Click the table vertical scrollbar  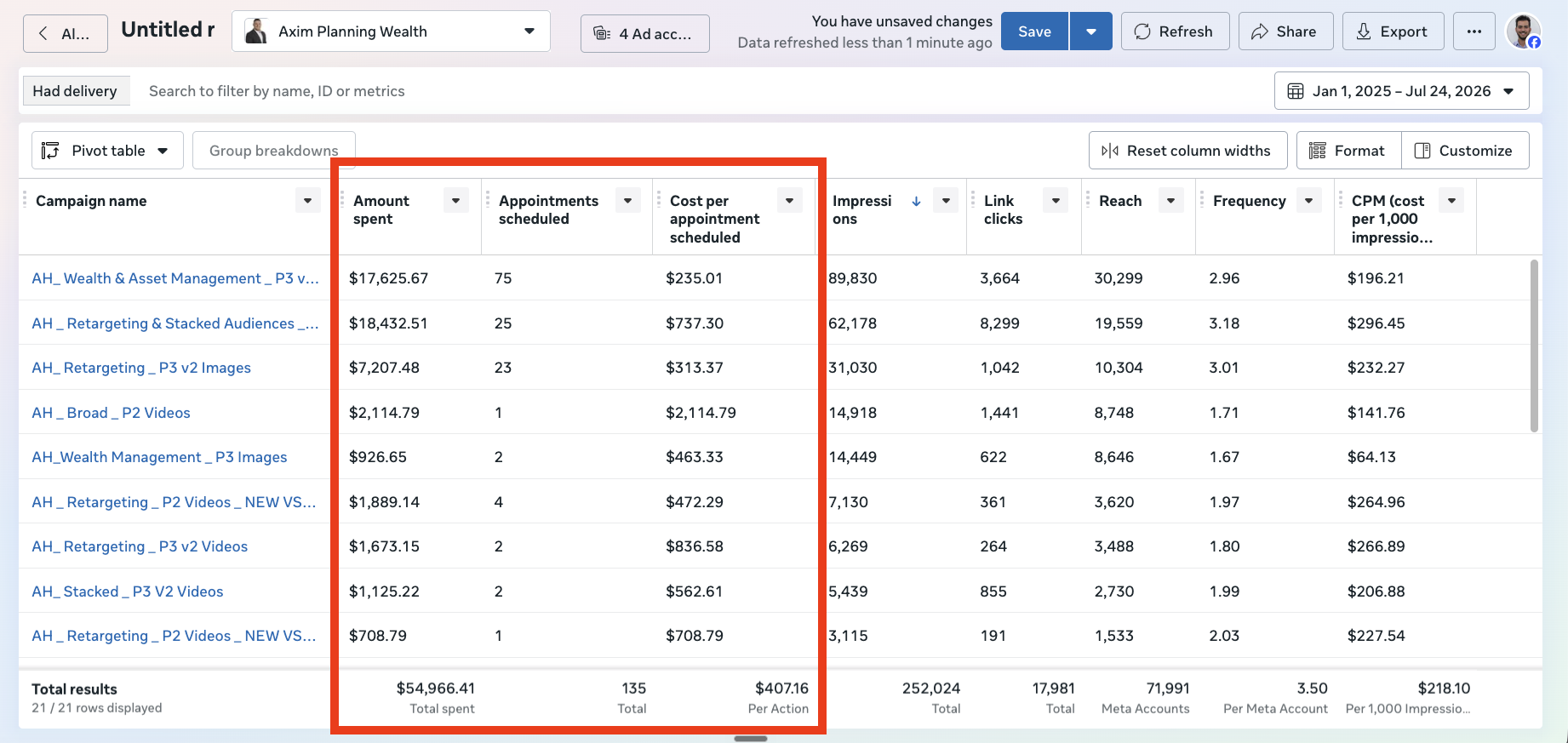[x=1535, y=346]
